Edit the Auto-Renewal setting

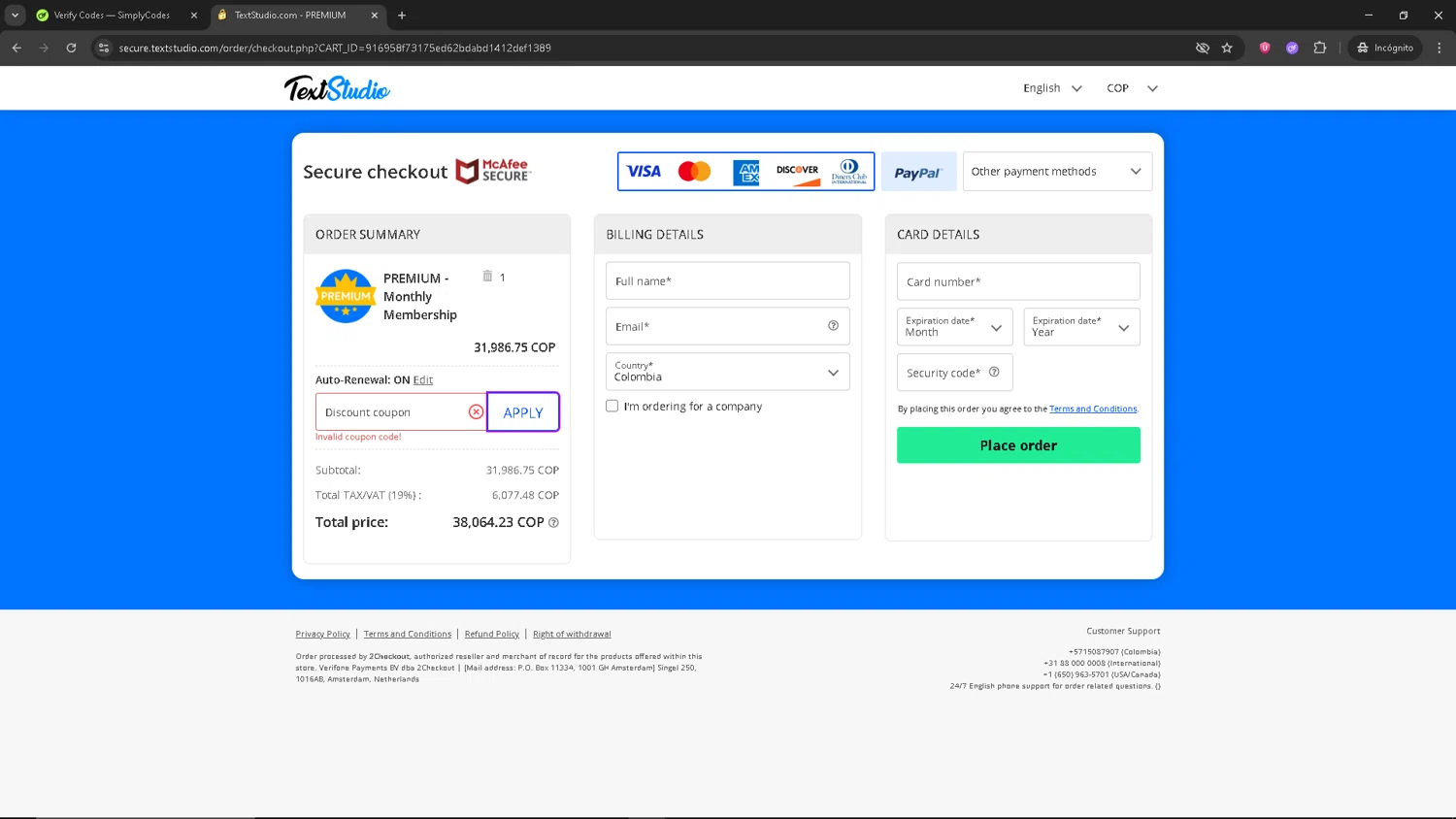coord(423,379)
